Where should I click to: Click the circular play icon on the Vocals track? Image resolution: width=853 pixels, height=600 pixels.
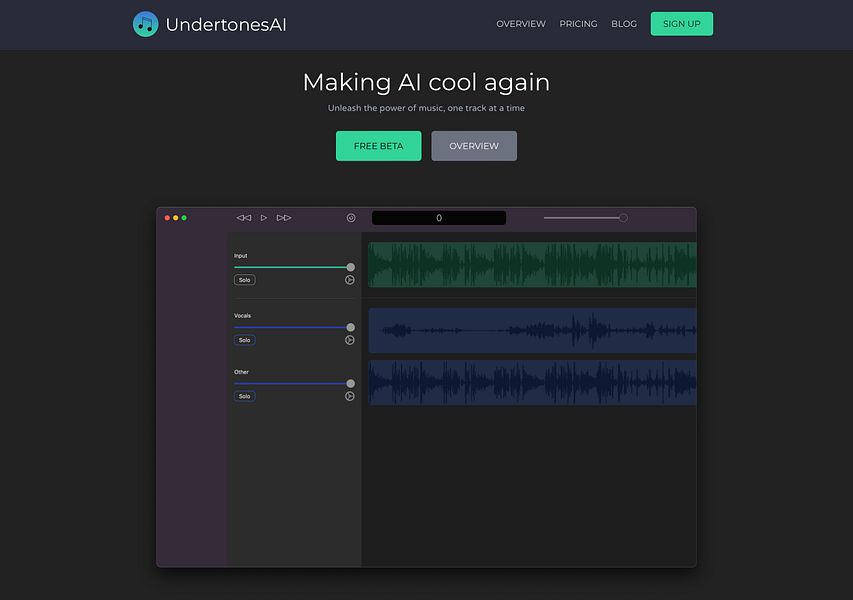pyautogui.click(x=350, y=339)
